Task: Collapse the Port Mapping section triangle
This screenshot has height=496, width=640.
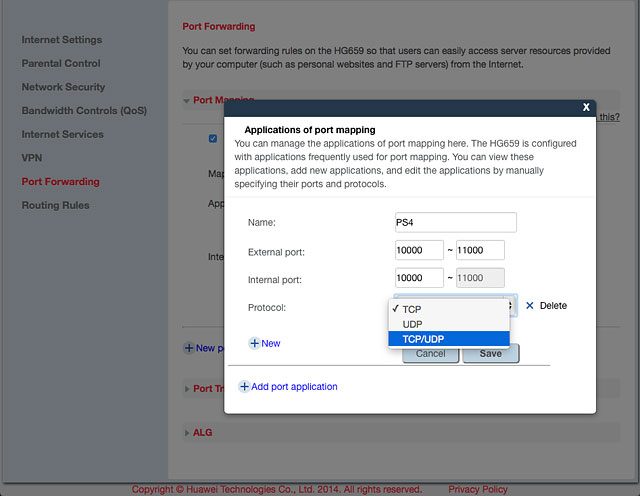Action: point(187,100)
